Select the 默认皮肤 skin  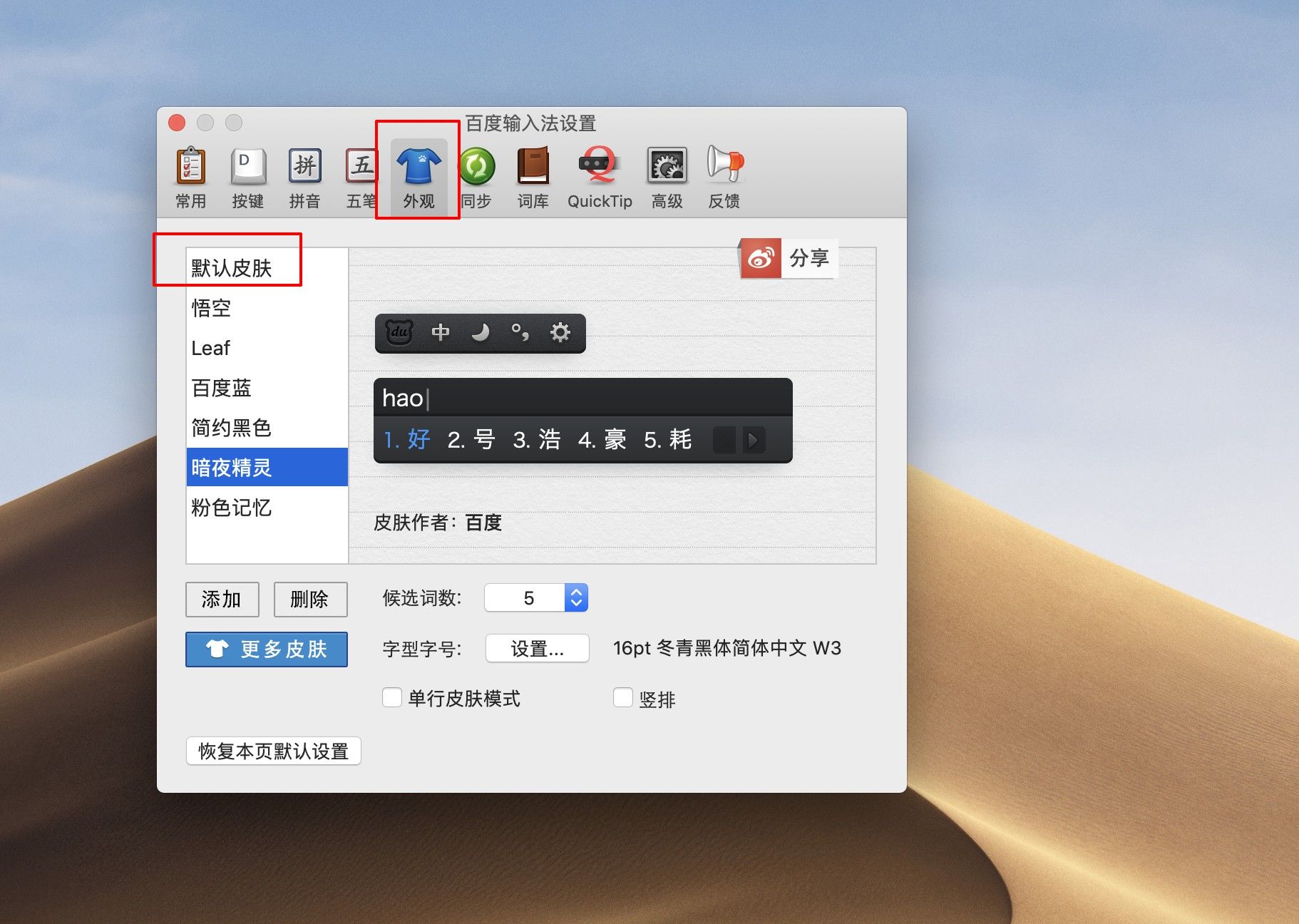pos(267,268)
